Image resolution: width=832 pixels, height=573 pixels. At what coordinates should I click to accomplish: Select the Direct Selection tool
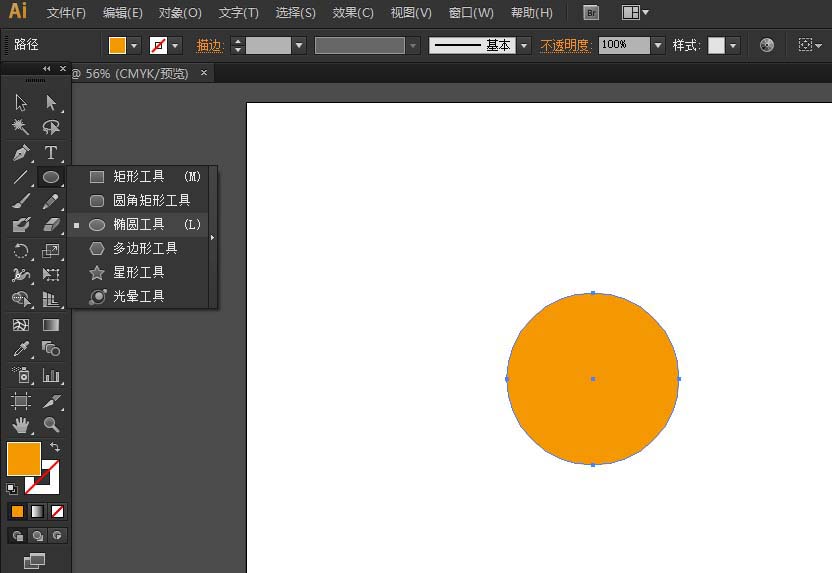pyautogui.click(x=51, y=102)
